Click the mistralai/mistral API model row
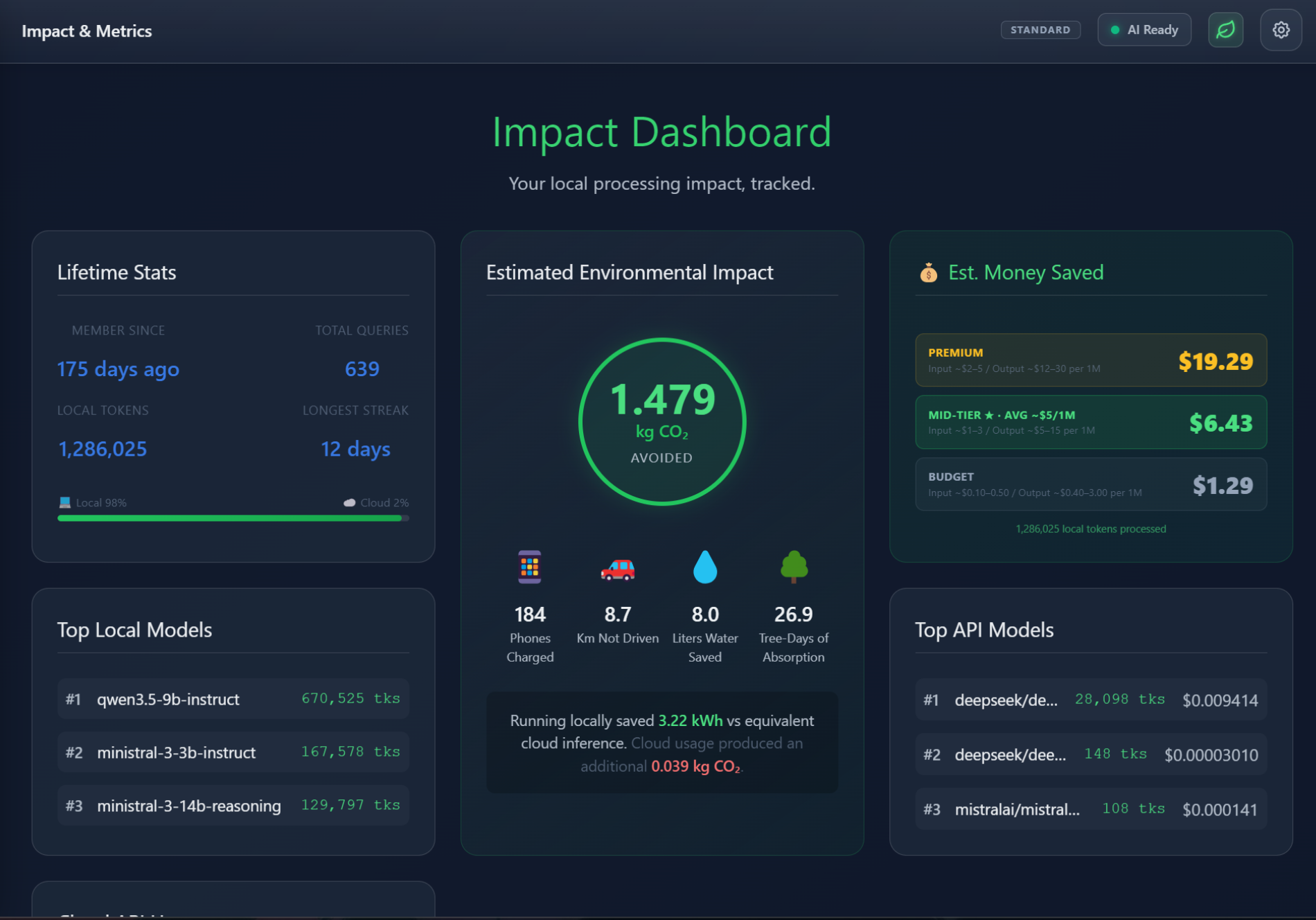 [1091, 809]
